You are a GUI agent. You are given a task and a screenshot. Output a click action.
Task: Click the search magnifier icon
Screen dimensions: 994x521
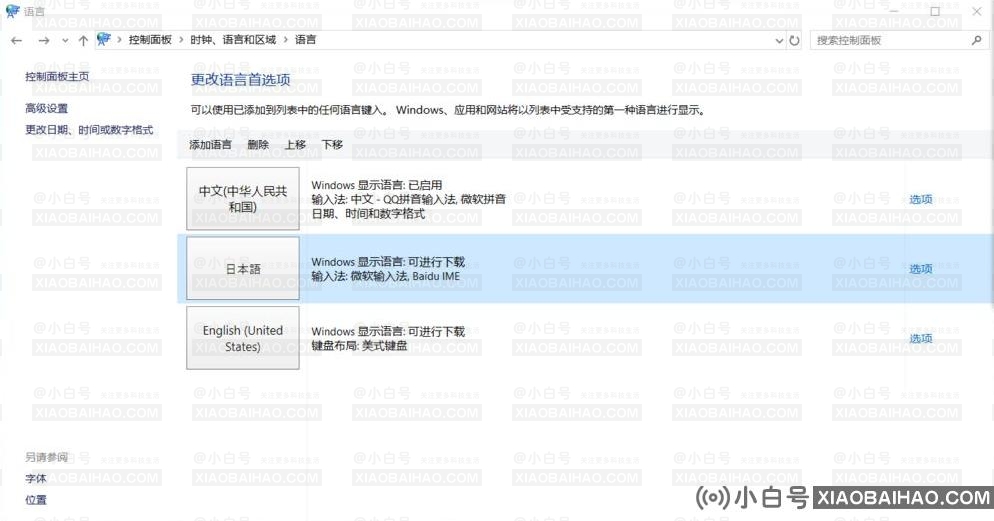click(x=977, y=40)
